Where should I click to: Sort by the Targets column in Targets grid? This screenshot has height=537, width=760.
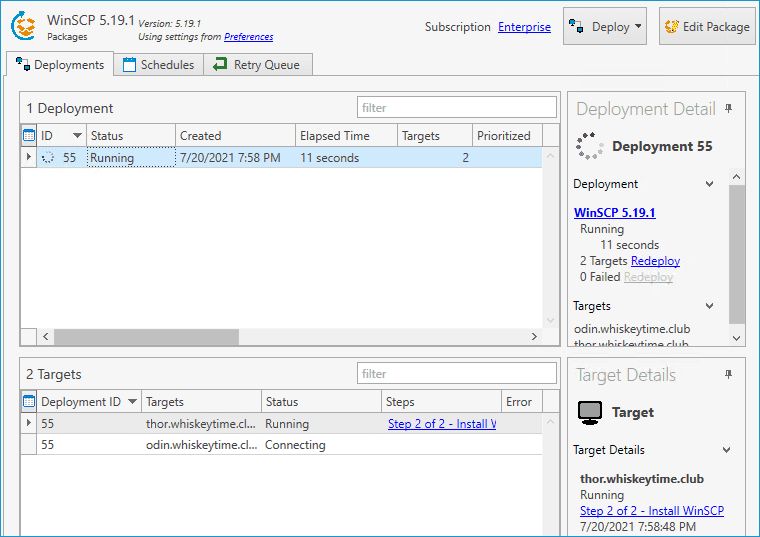coord(201,402)
